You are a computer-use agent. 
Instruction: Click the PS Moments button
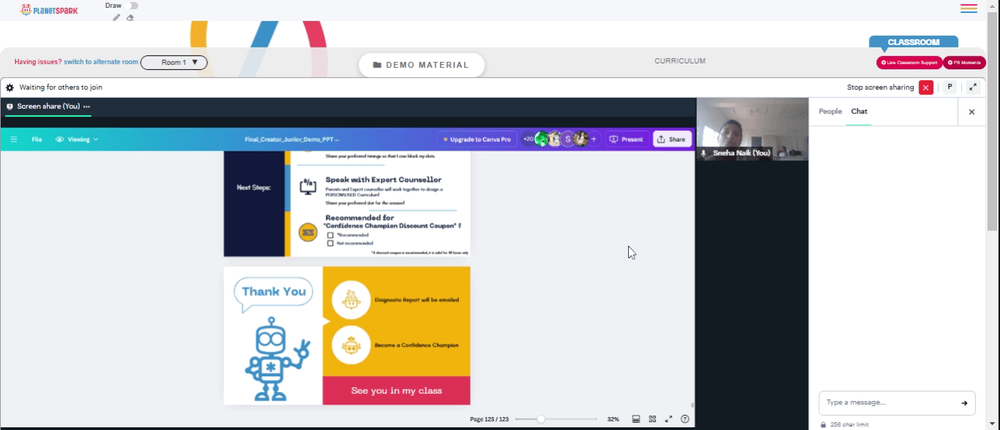click(964, 63)
